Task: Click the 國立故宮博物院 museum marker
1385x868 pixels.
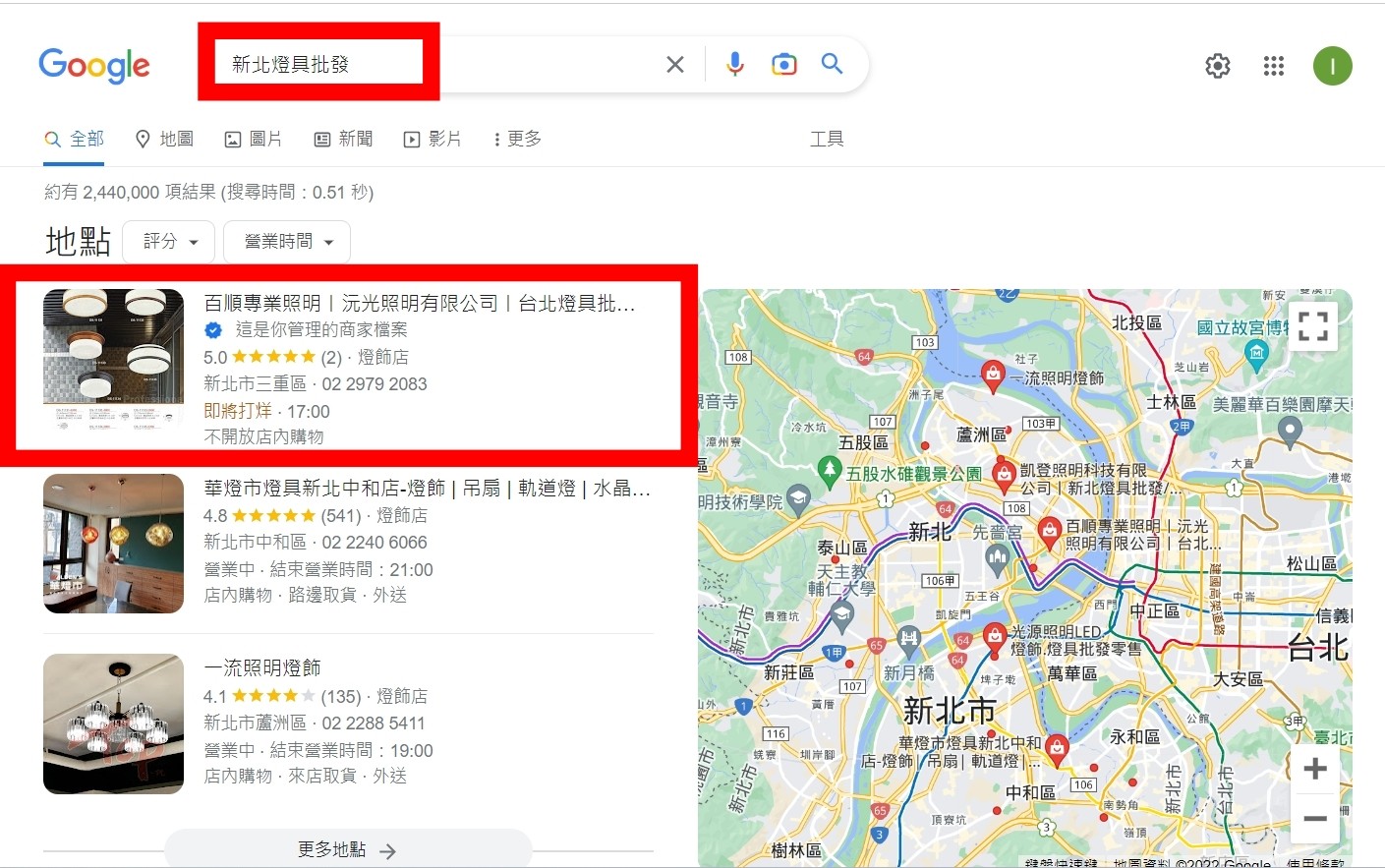Action: [x=1256, y=353]
